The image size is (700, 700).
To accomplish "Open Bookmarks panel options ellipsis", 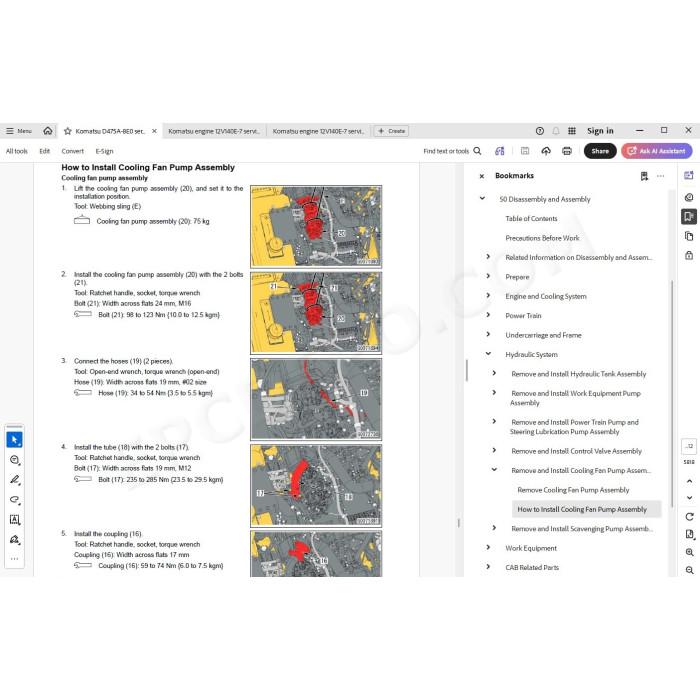I will (661, 176).
